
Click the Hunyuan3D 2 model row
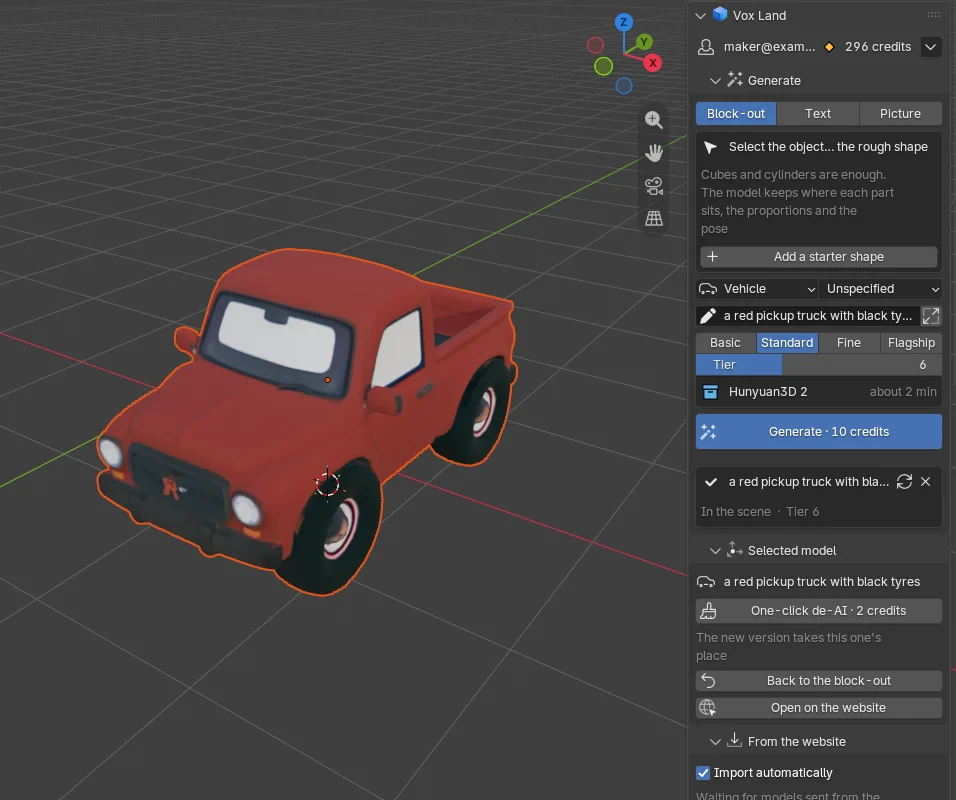tap(819, 391)
